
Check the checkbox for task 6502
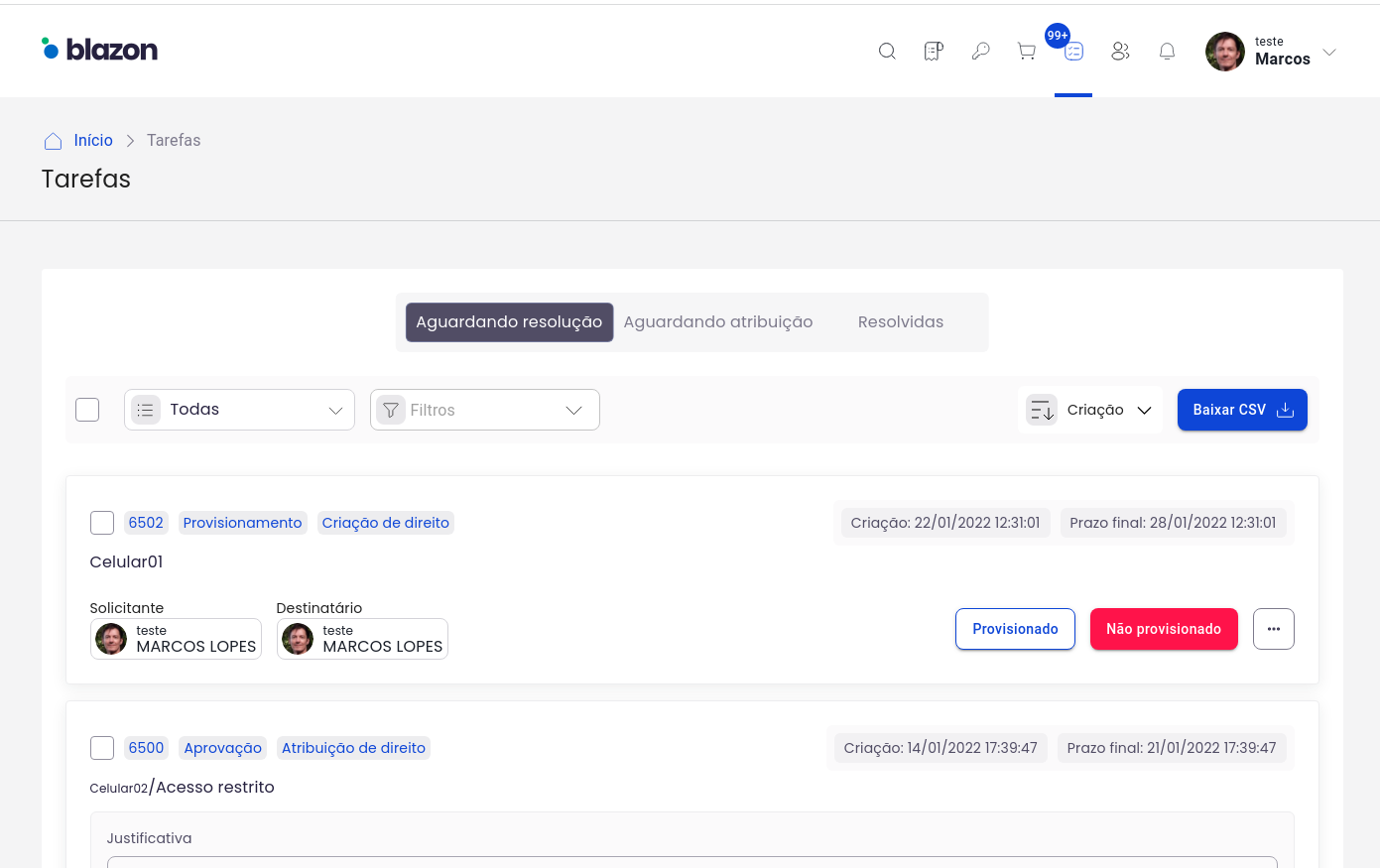point(102,523)
